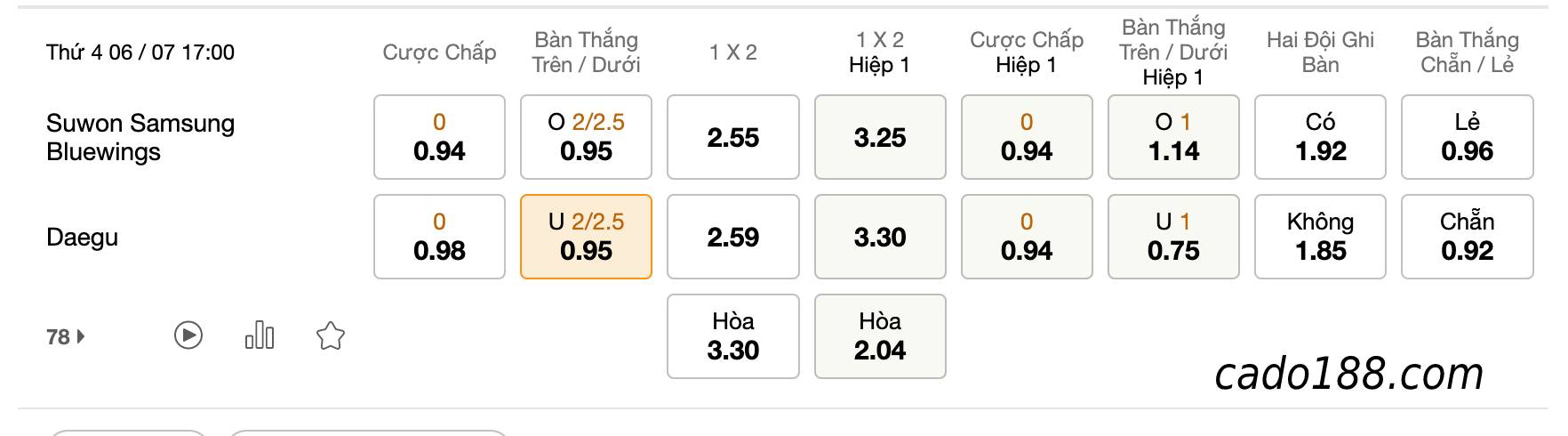Choose first half Daegu 1X2 odds 3.30
The height and width of the screenshot is (436, 1568).
pos(880,237)
